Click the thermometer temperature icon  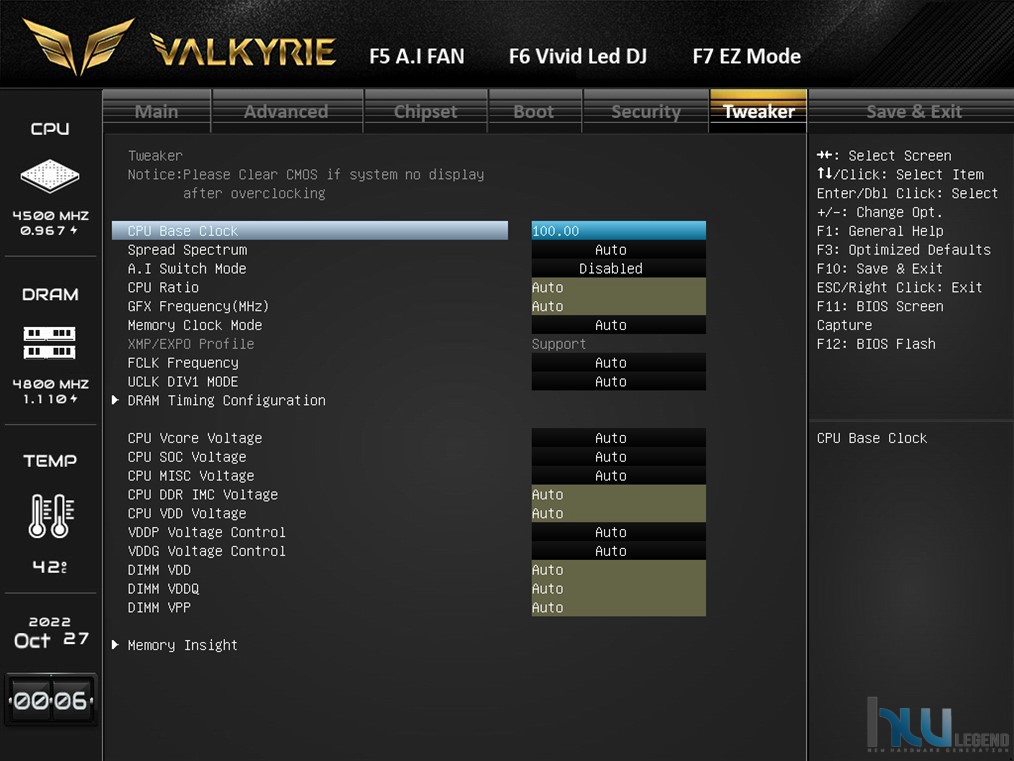[x=51, y=515]
